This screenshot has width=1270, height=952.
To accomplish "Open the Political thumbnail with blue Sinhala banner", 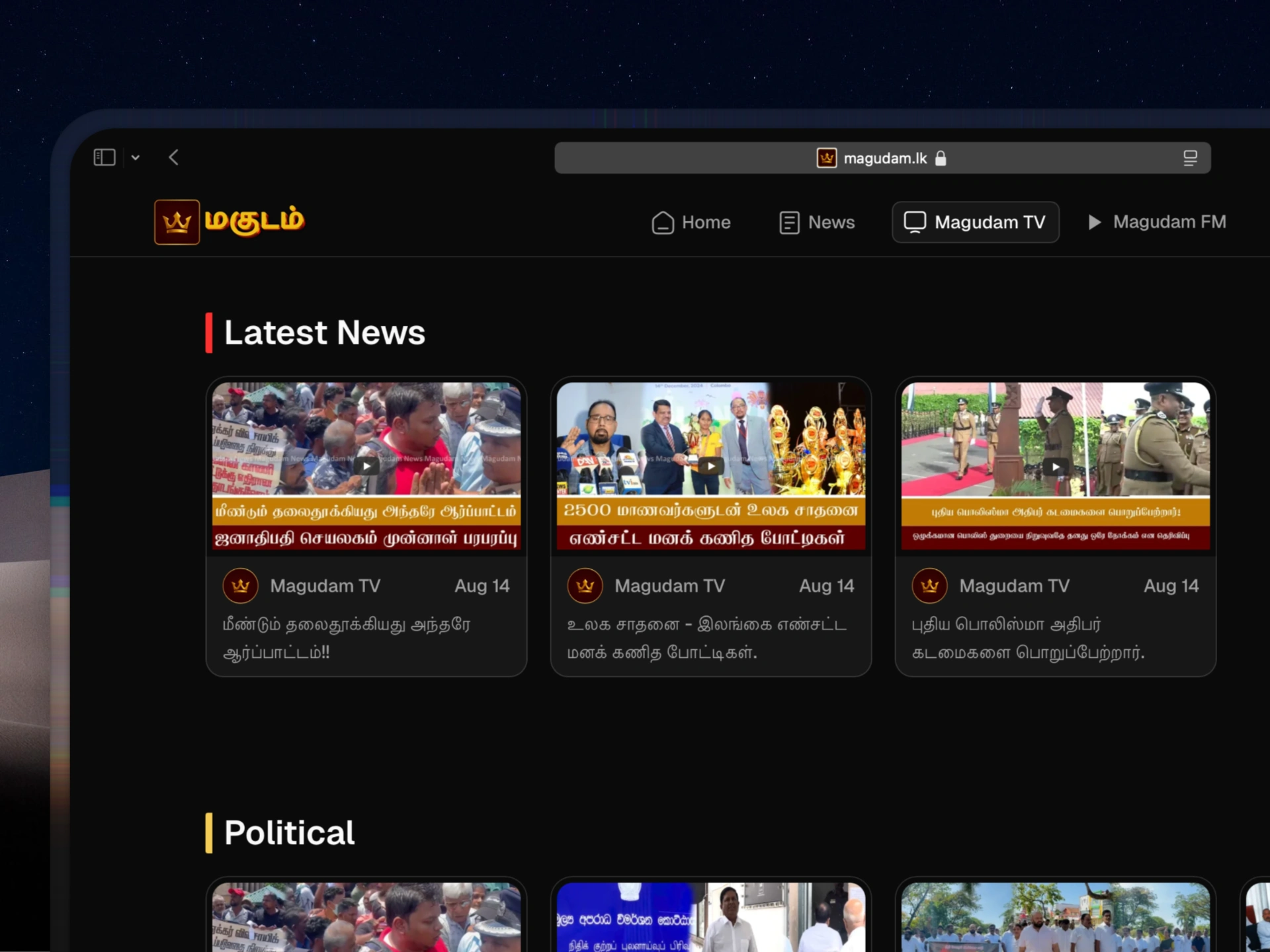I will coord(711,918).
